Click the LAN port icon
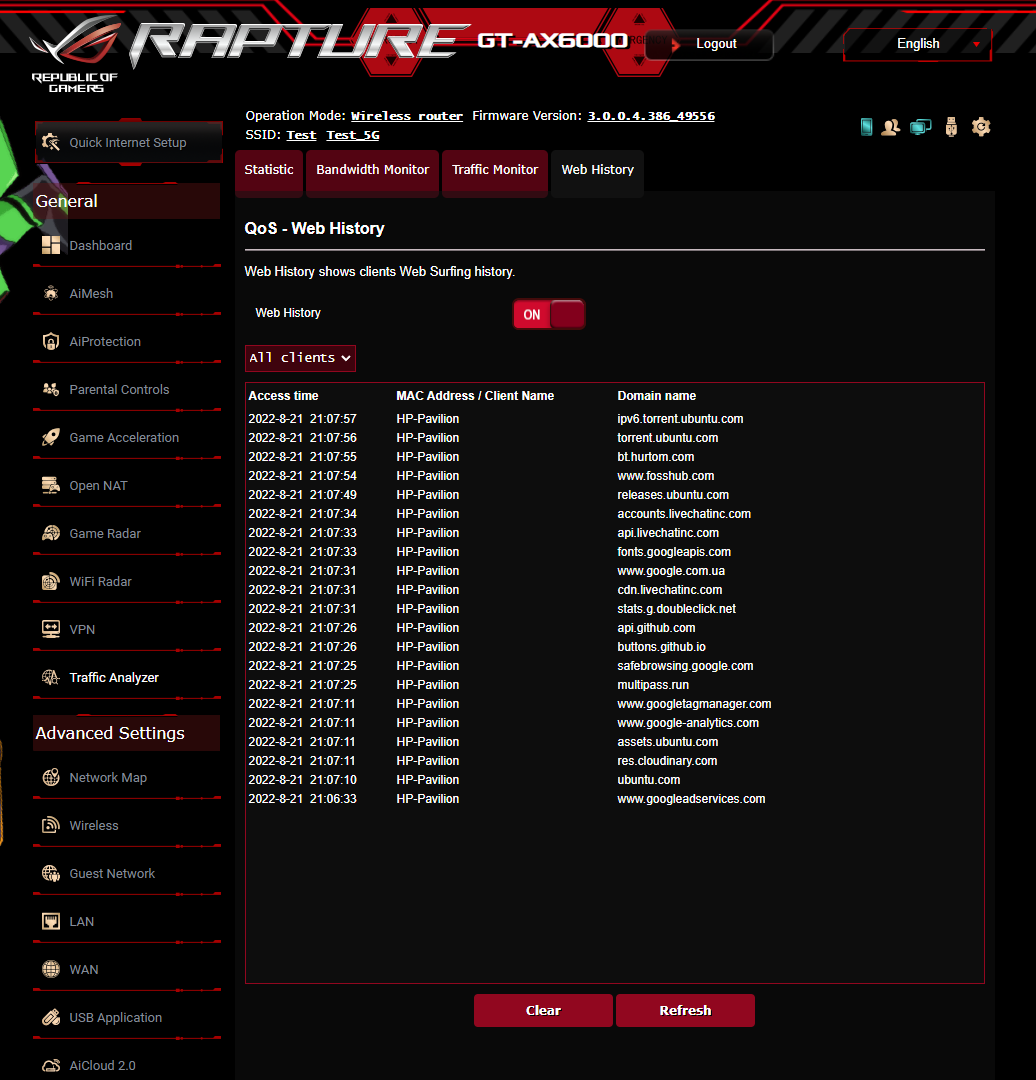 pyautogui.click(x=51, y=921)
